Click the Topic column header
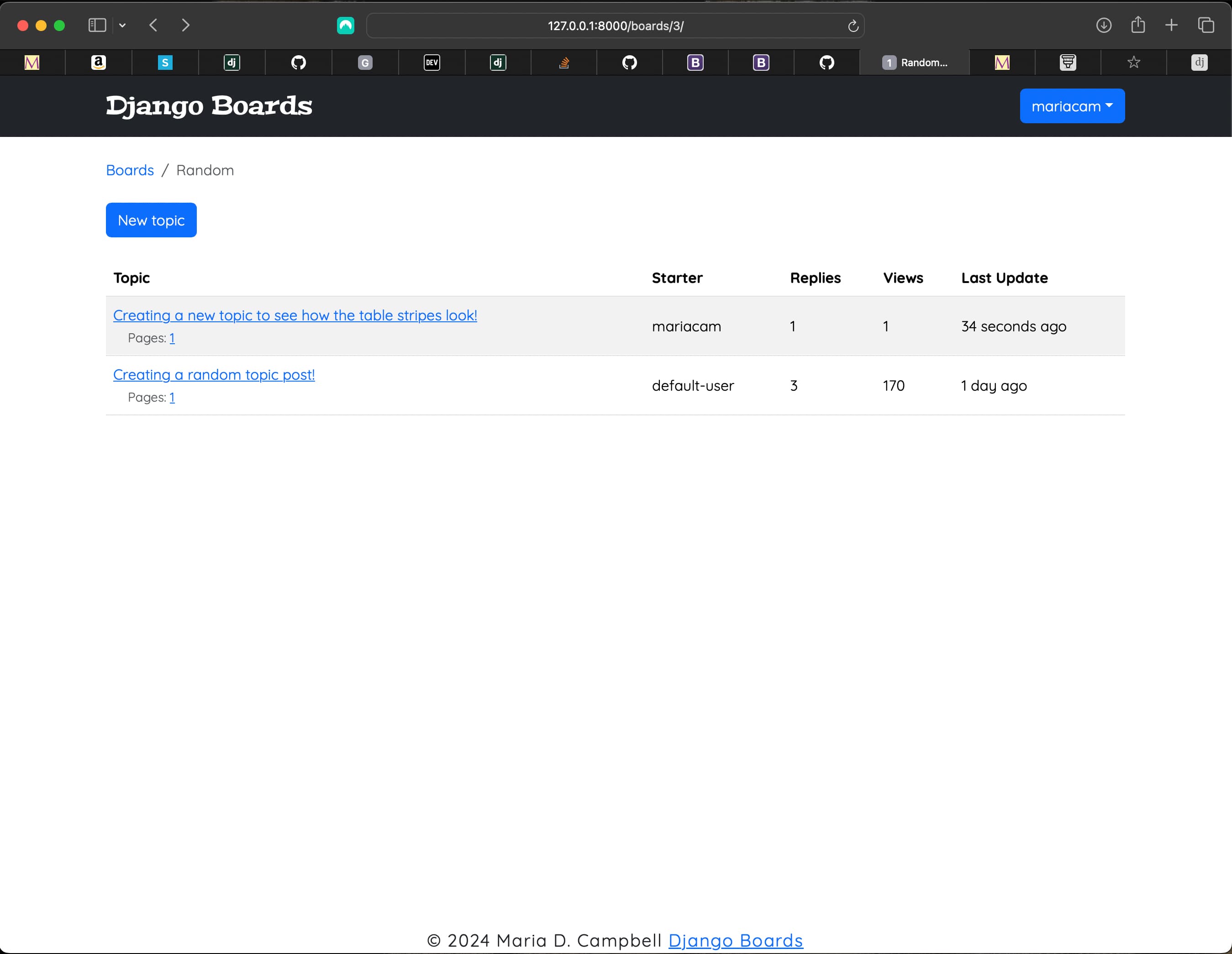The height and width of the screenshot is (954, 1232). coord(132,278)
